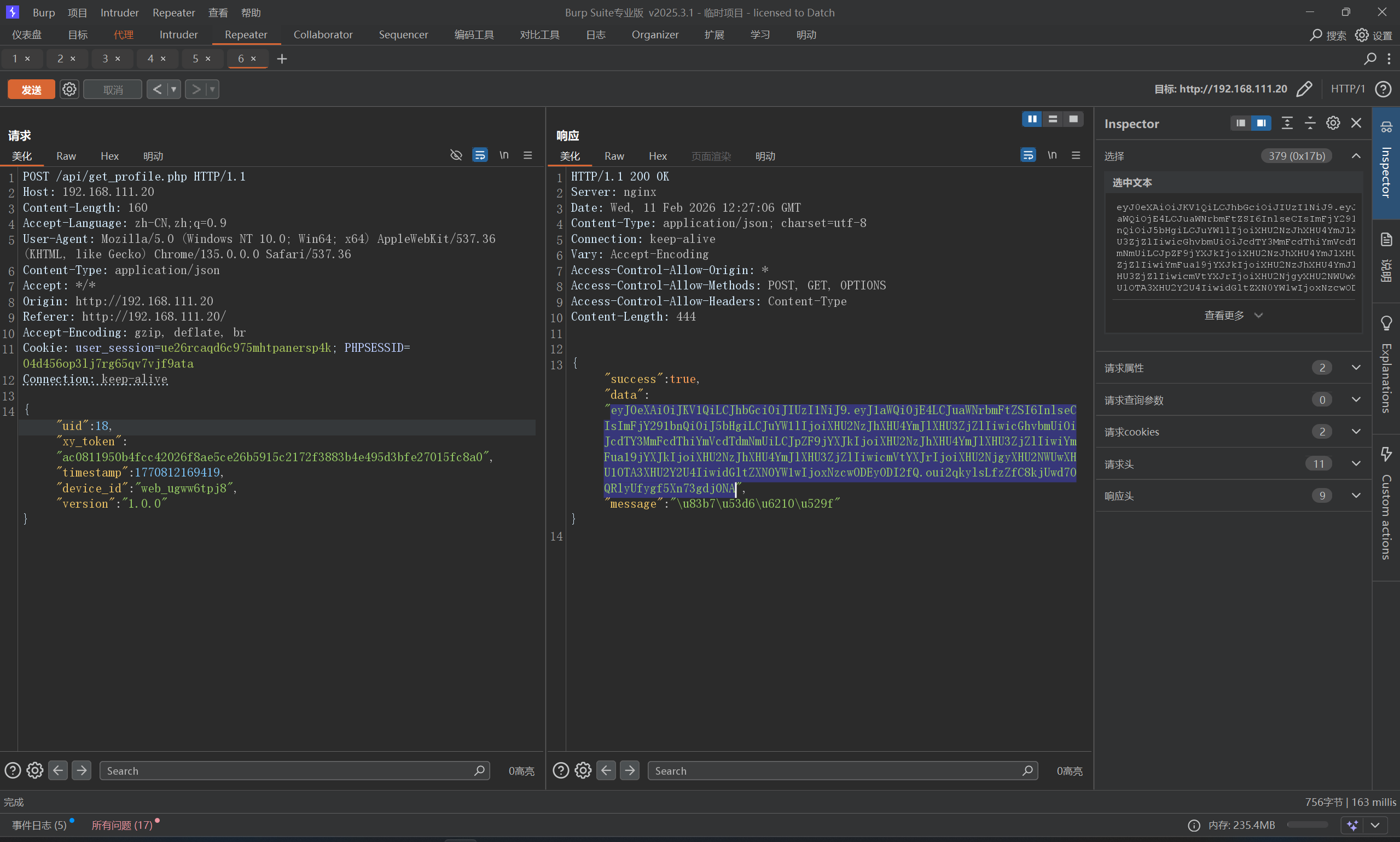Viewport: 1400px width, 842px height.
Task: Open Repeater send settings gear icon
Action: pos(69,89)
